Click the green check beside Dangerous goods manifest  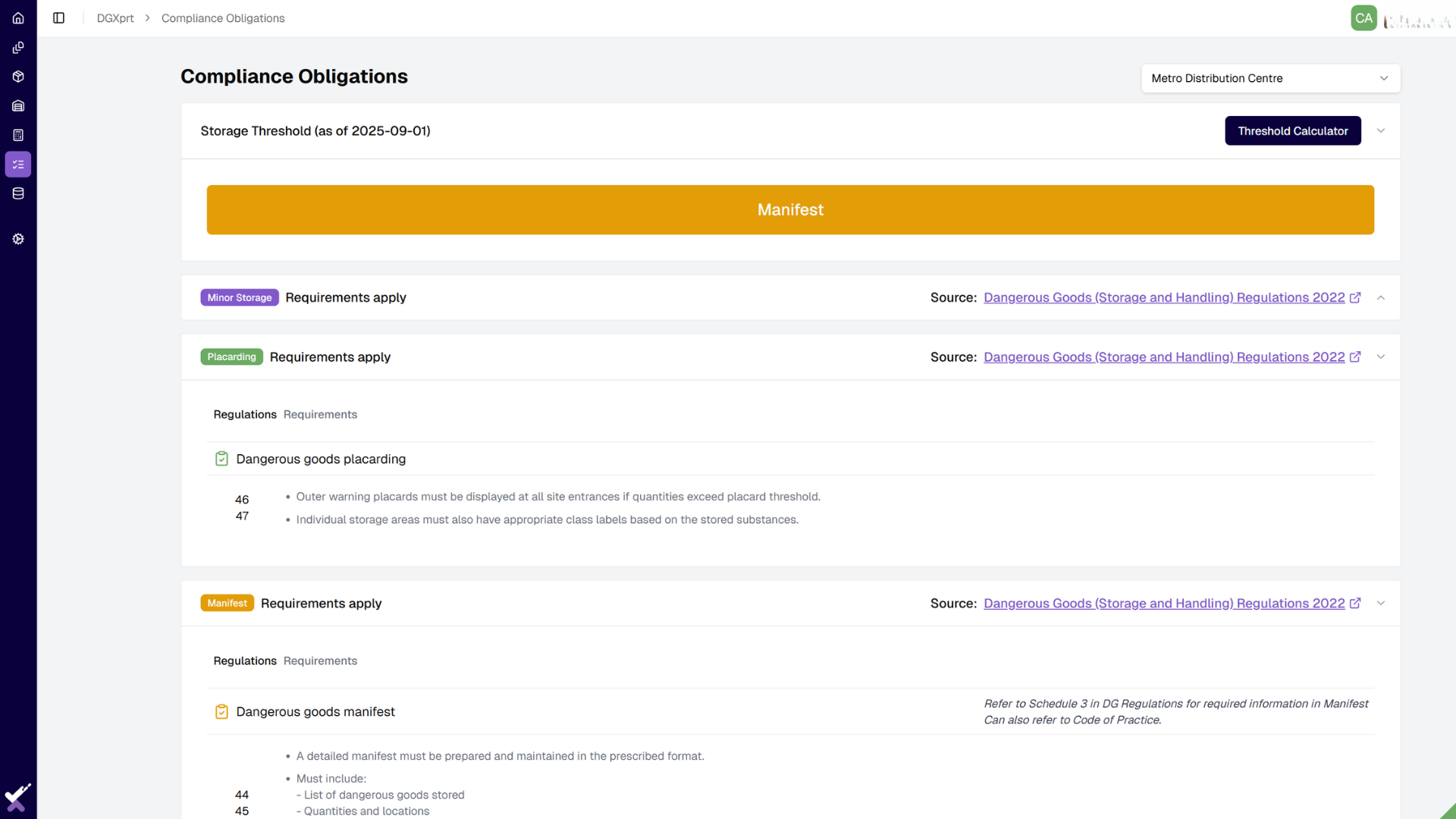221,711
